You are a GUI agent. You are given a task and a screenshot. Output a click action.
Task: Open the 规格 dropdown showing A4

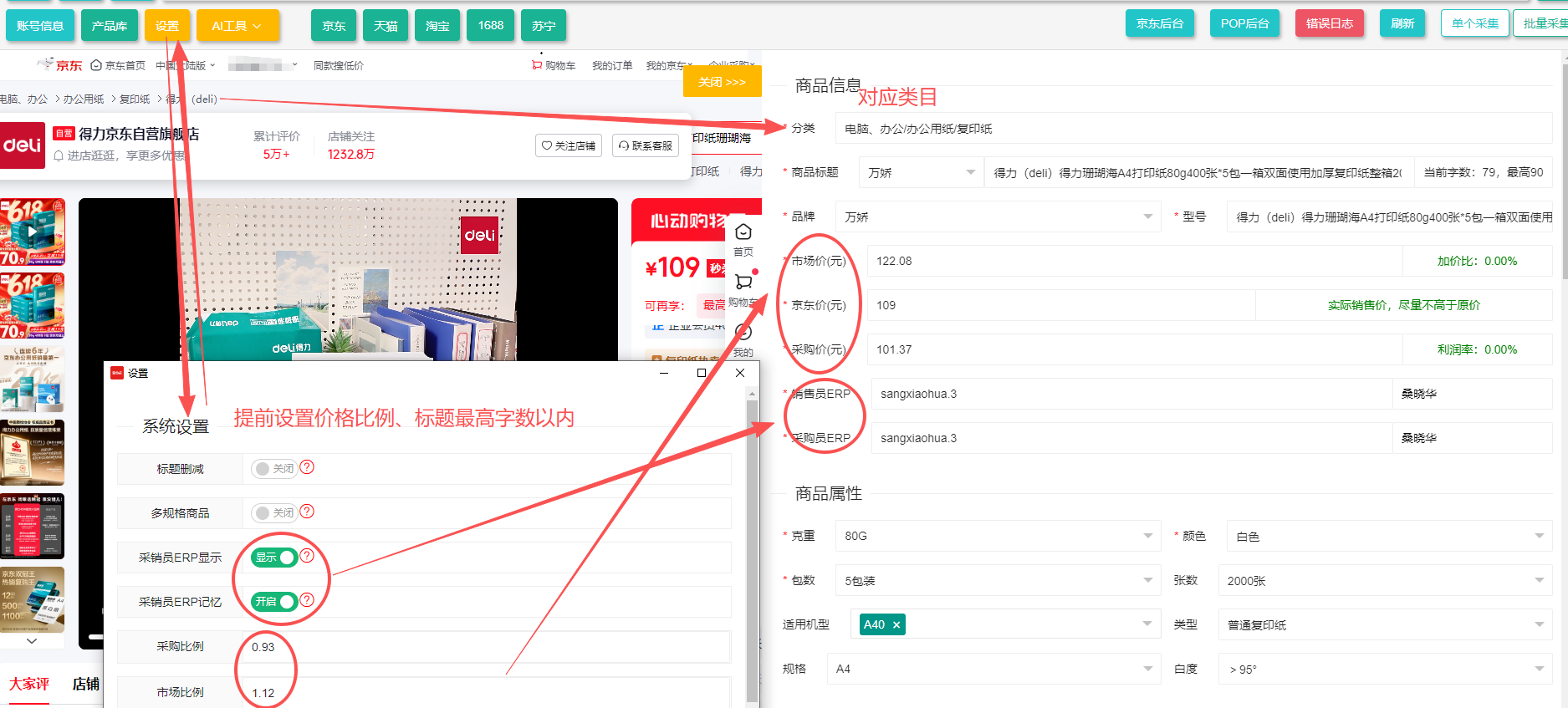993,669
